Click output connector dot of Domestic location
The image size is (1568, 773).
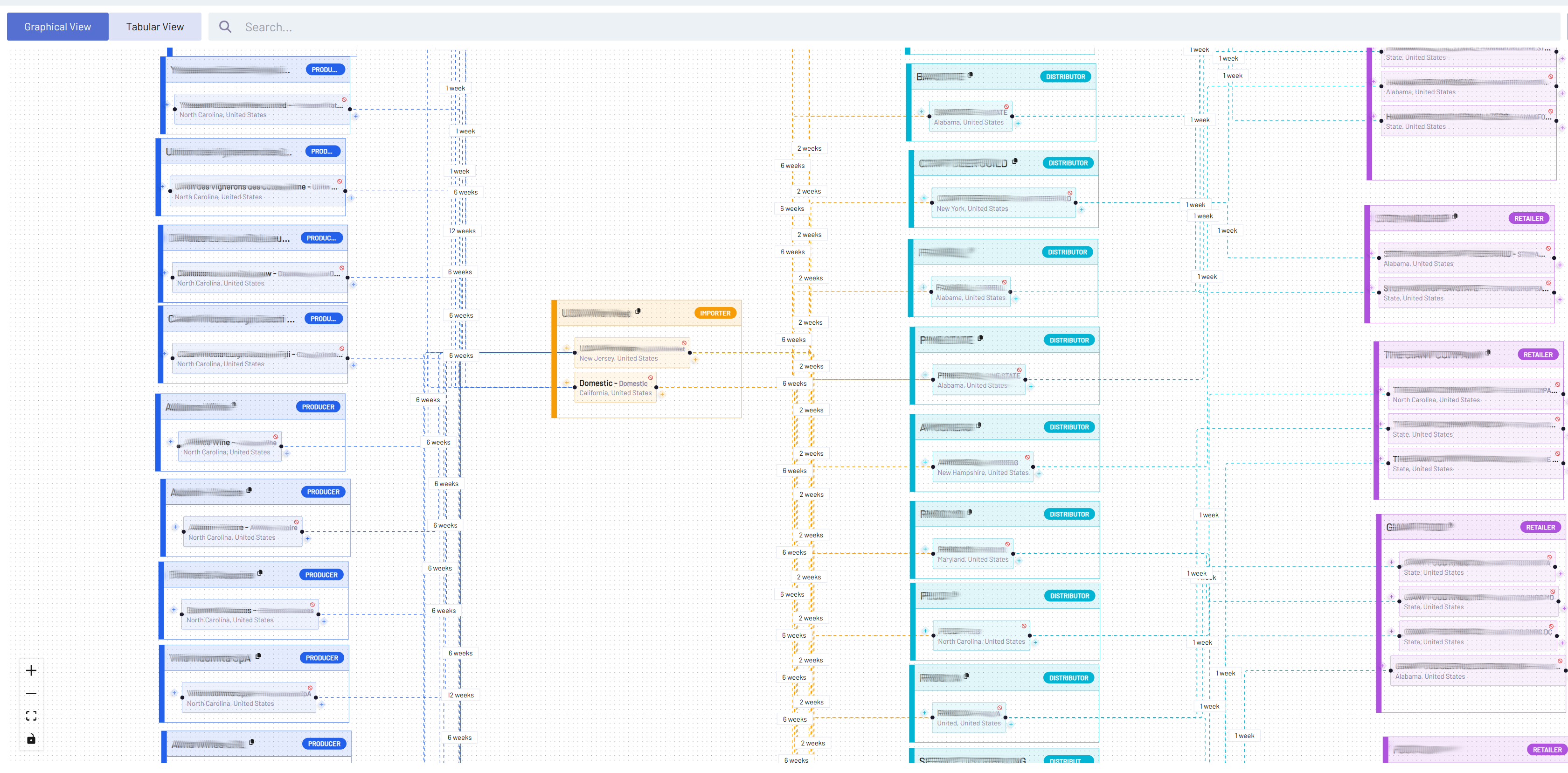coord(656,387)
